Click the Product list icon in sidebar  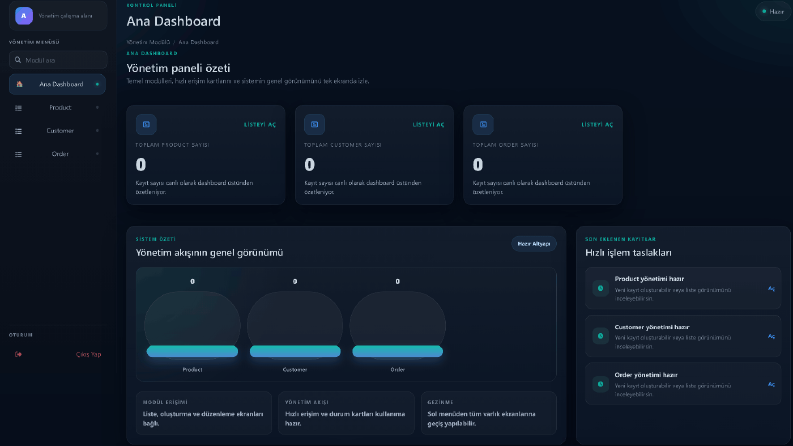[18, 108]
